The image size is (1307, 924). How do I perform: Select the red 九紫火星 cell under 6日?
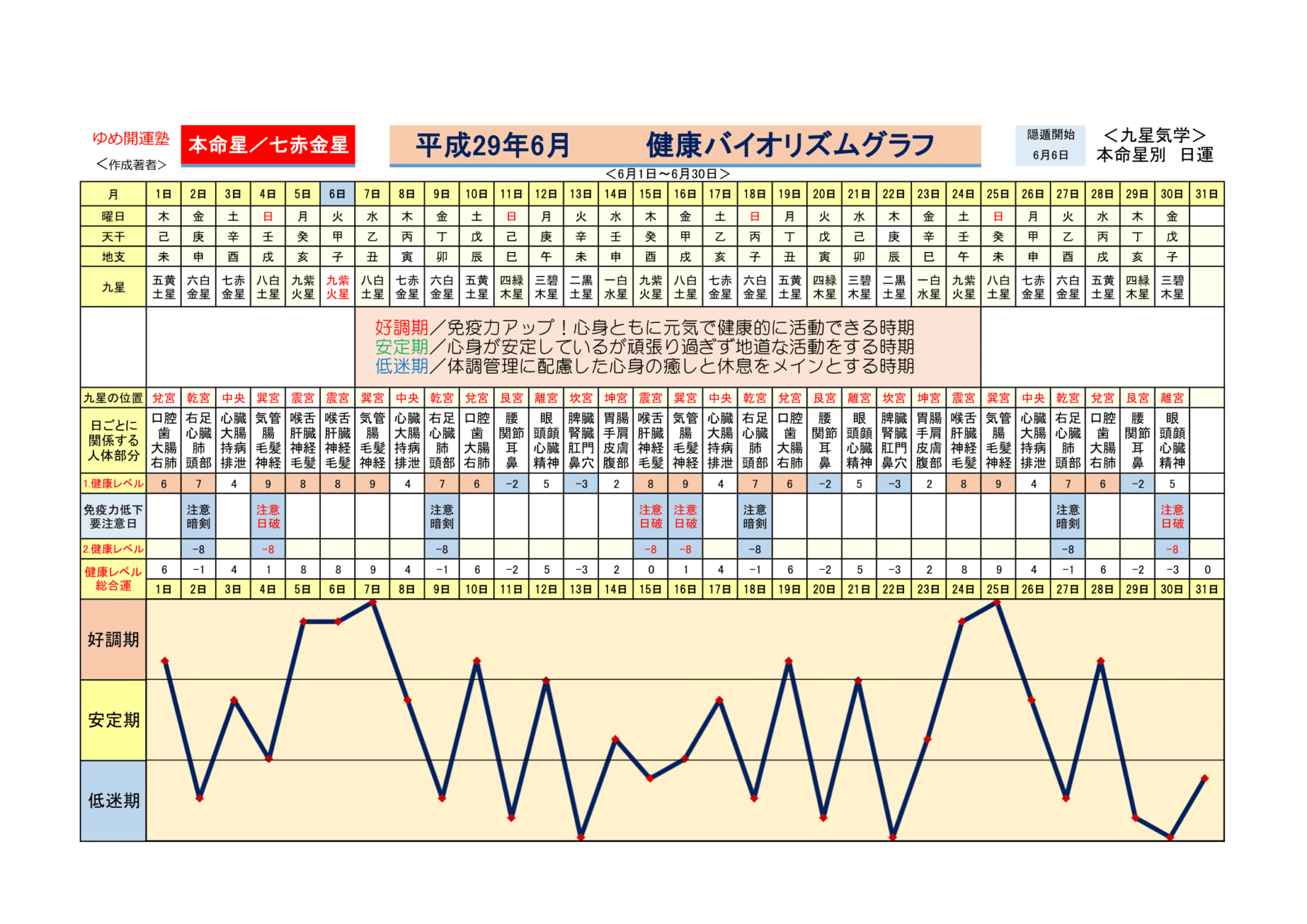[337, 287]
